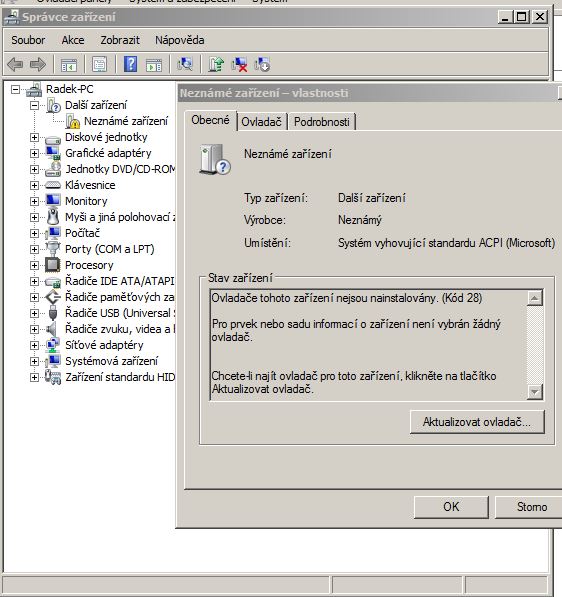This screenshot has width=562, height=597.
Task: Expand the Diskové jednotky branch
Action: [34, 137]
